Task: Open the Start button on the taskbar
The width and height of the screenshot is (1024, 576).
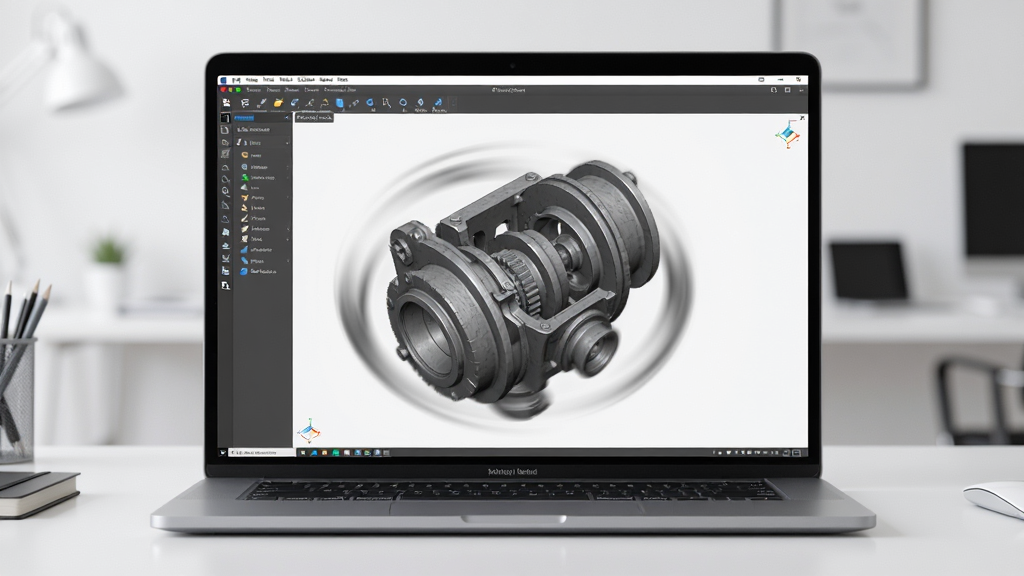Action: click(223, 452)
